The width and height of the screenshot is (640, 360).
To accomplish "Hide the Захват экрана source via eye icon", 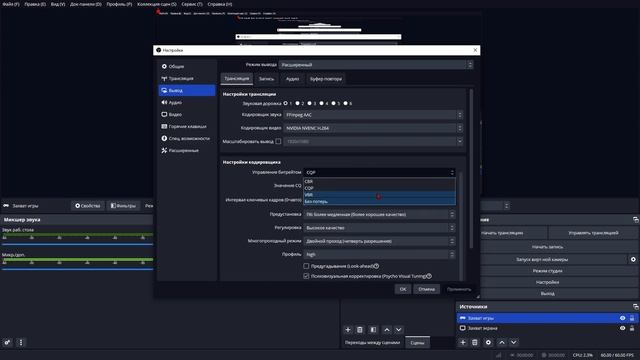I will click(622, 328).
